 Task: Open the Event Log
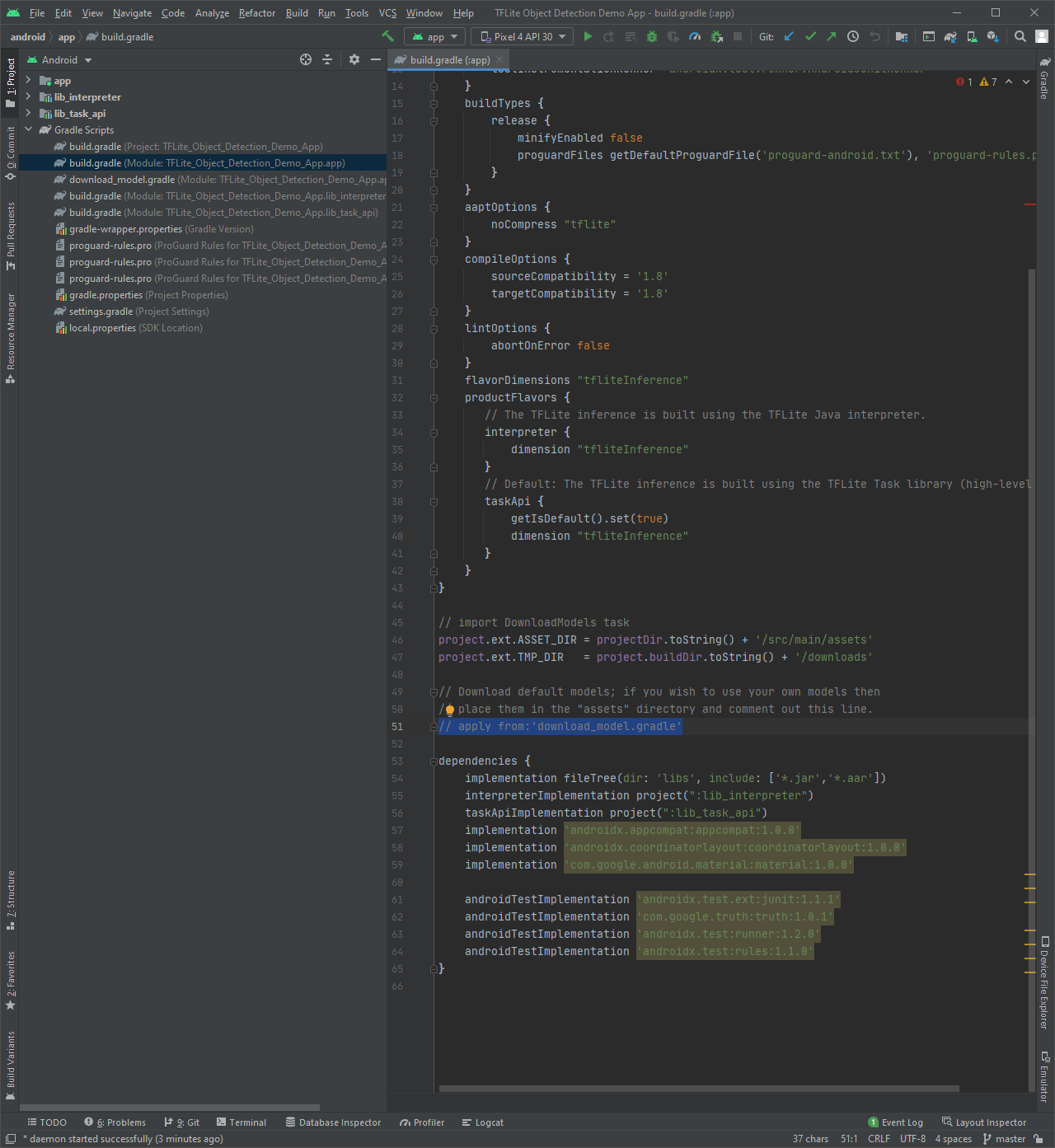[x=896, y=1122]
